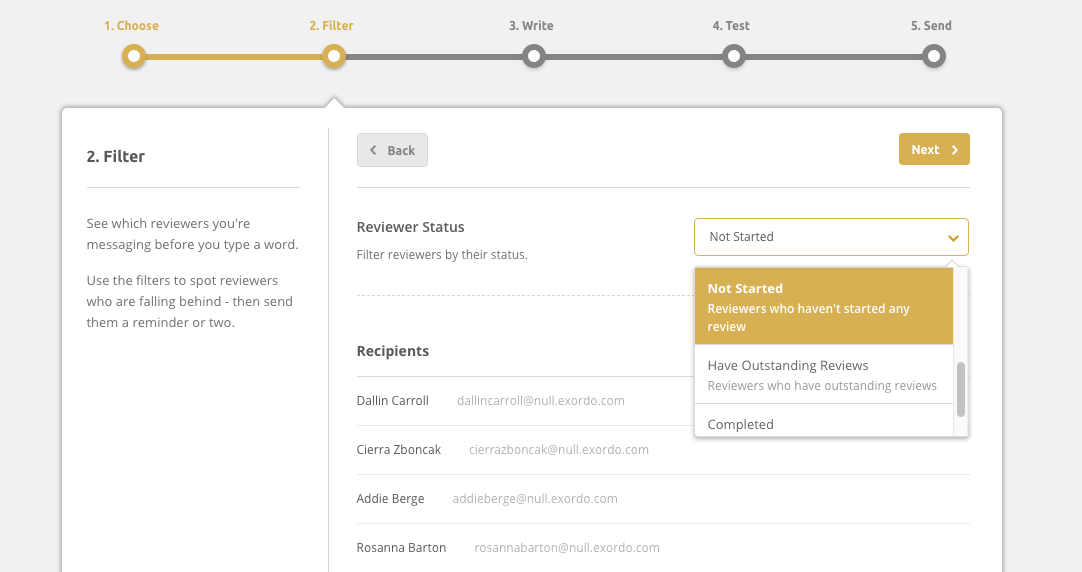Click the left chevron in Back button
Viewport: 1082px width, 572px height.
(x=373, y=150)
